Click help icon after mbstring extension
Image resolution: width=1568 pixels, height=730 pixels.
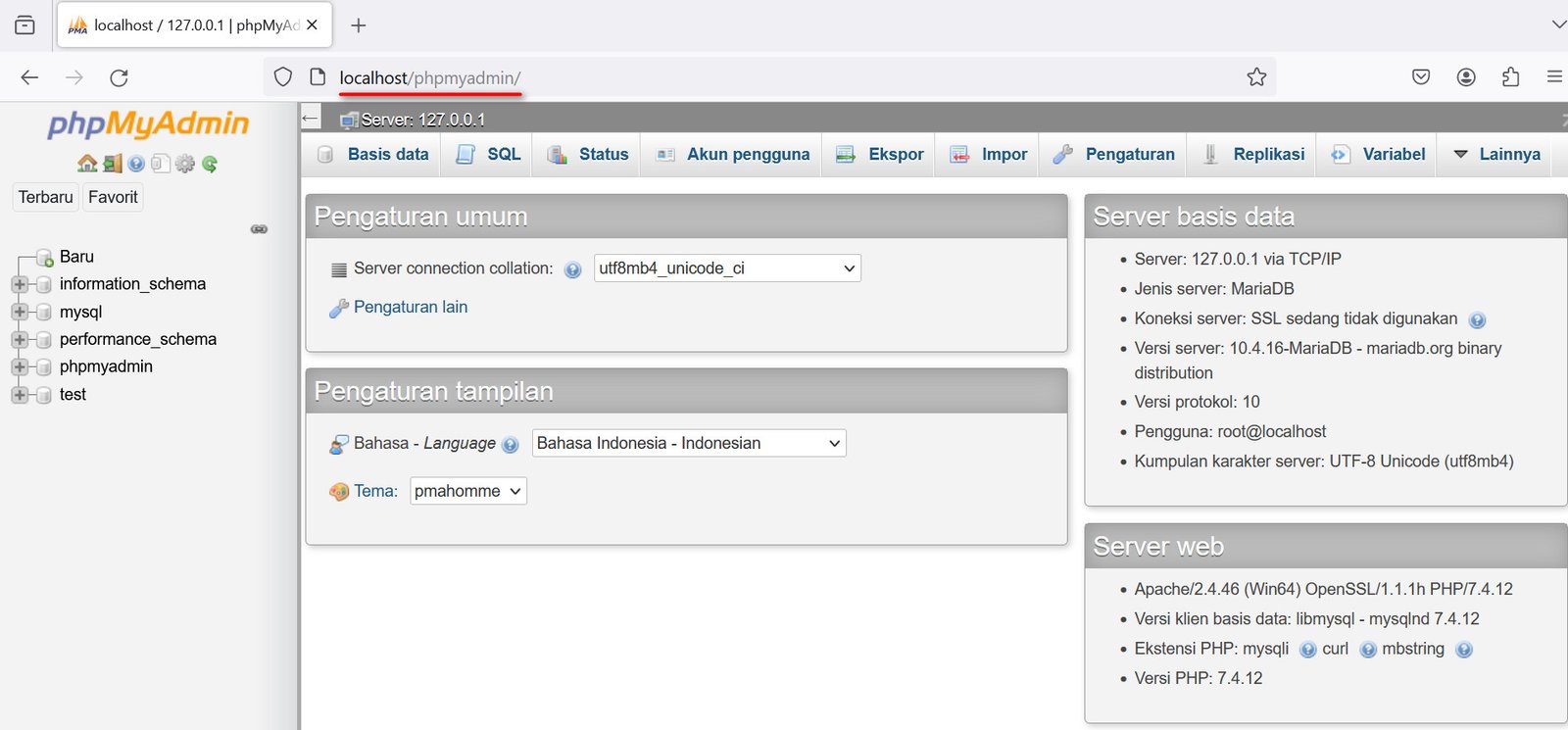click(1464, 650)
